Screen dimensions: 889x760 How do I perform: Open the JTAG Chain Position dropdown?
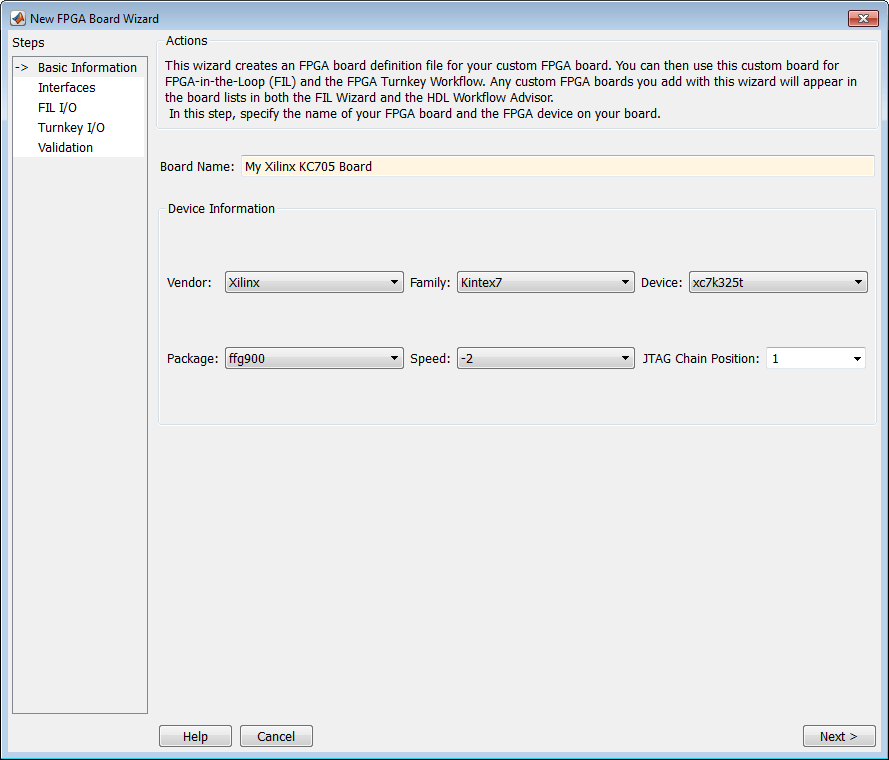click(x=815, y=358)
